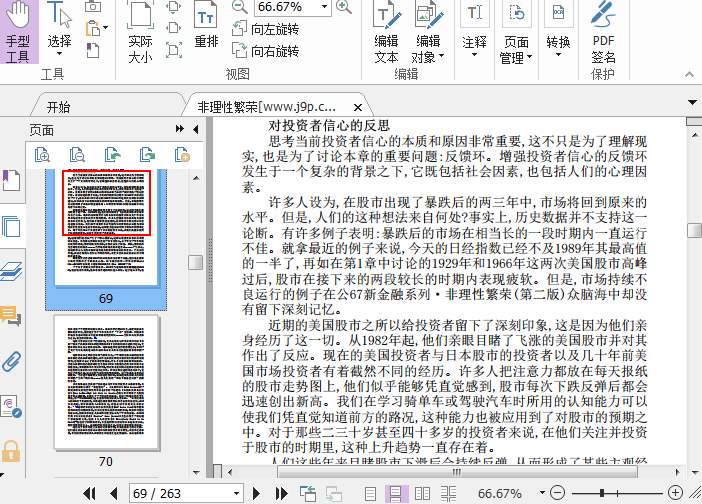Open the Select tool (选择)

coord(59,30)
